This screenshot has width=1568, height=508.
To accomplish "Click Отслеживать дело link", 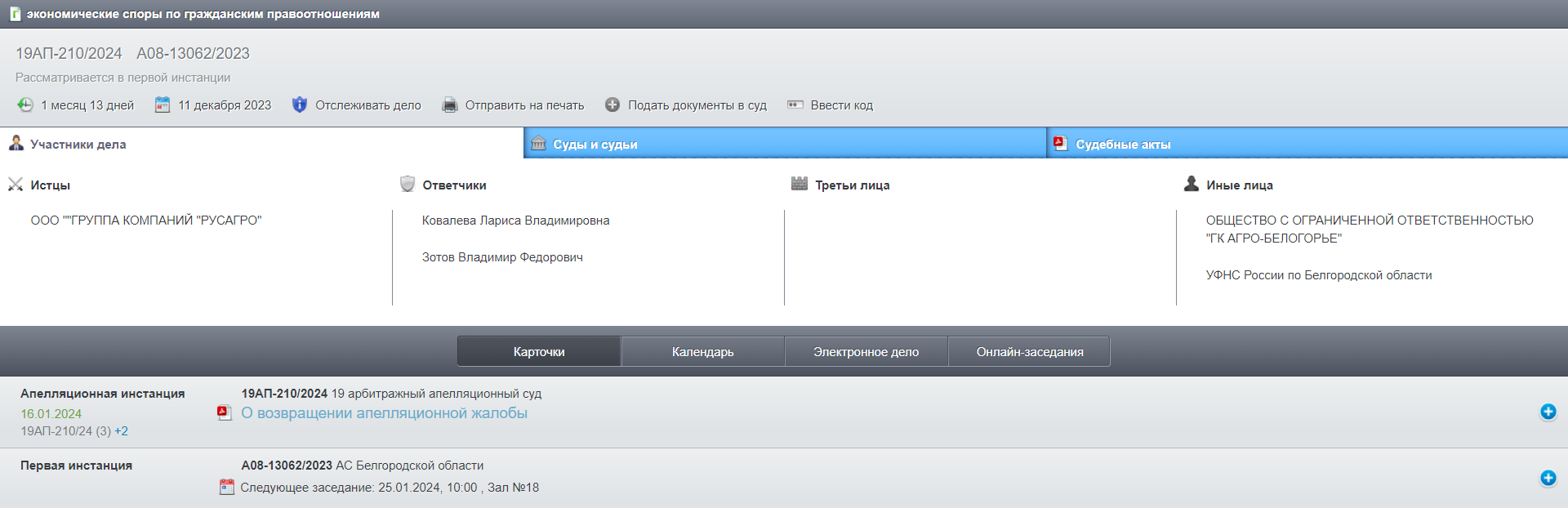I will [368, 105].
